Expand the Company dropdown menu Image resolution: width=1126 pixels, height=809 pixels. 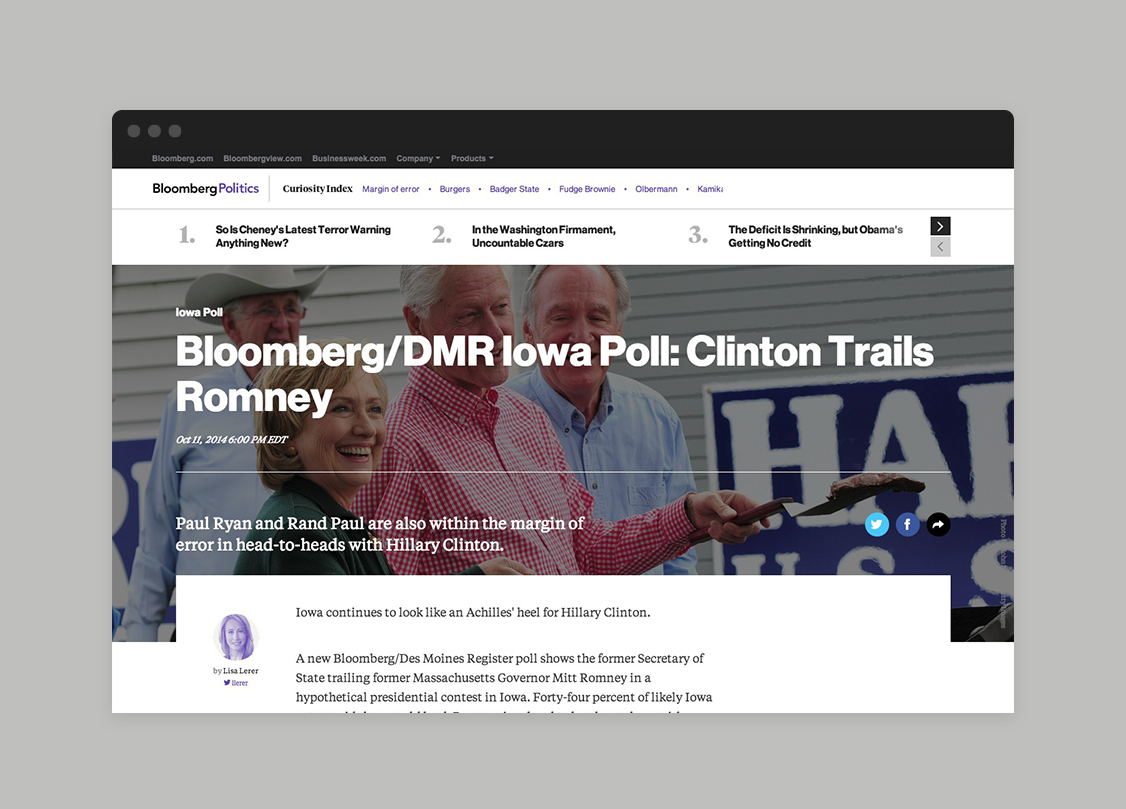click(418, 158)
